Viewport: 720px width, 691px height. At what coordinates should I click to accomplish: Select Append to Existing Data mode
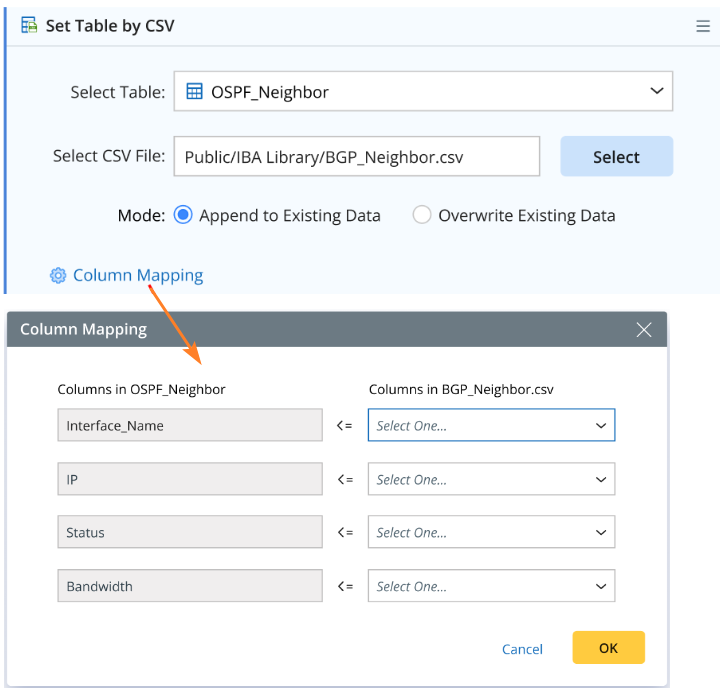point(183,215)
